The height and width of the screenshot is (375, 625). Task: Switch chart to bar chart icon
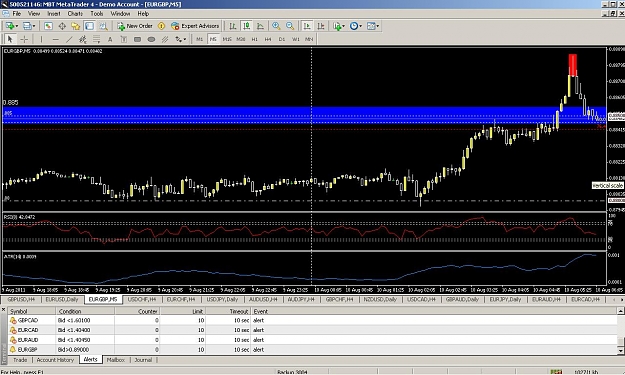pos(233,26)
